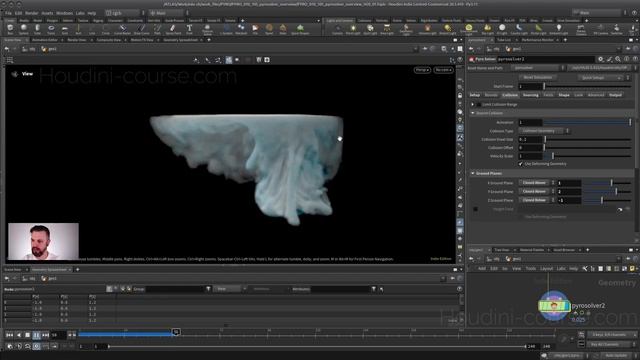Add an Ambient Light from the shelf
The image size is (640, 360).
(x=558, y=29)
